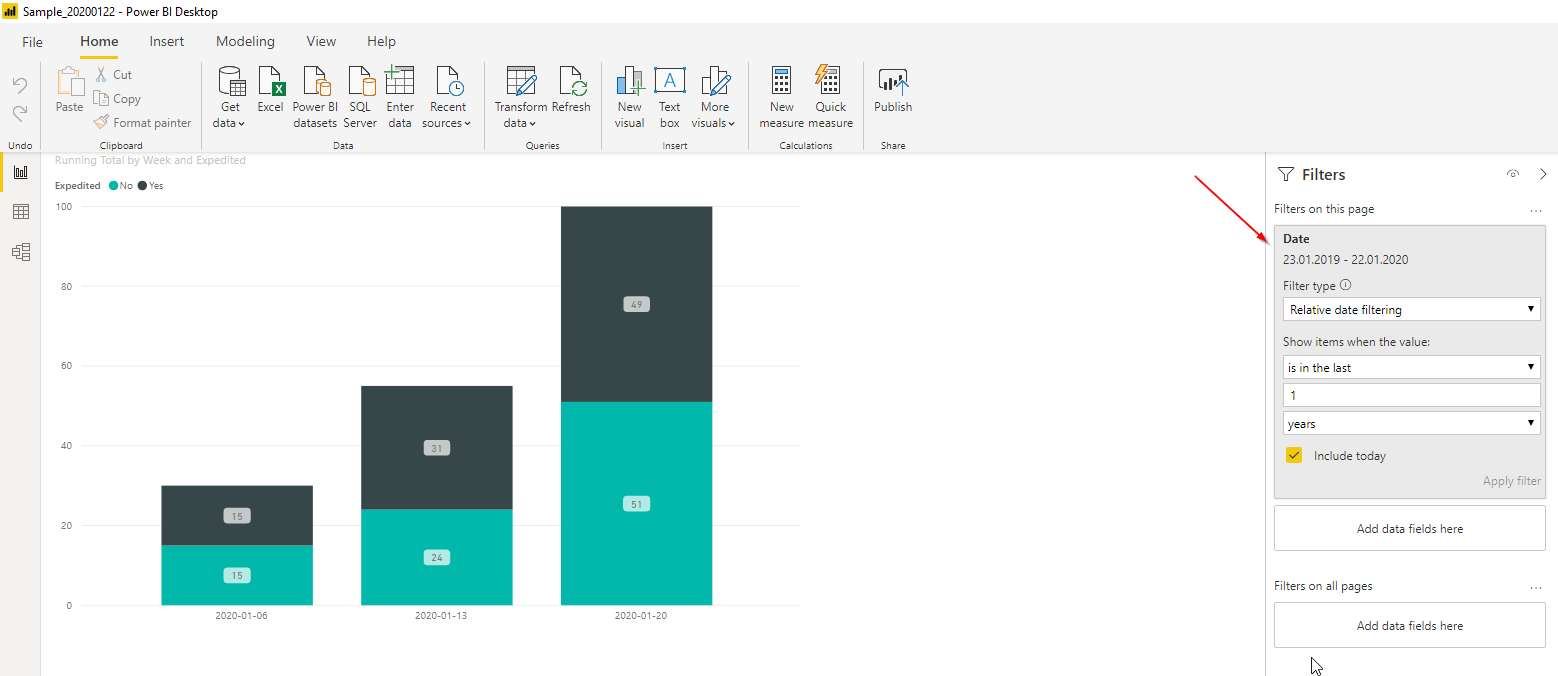Viewport: 1558px width, 676px height.
Task: Click the teal bar segment labeled 51
Action: [636, 503]
